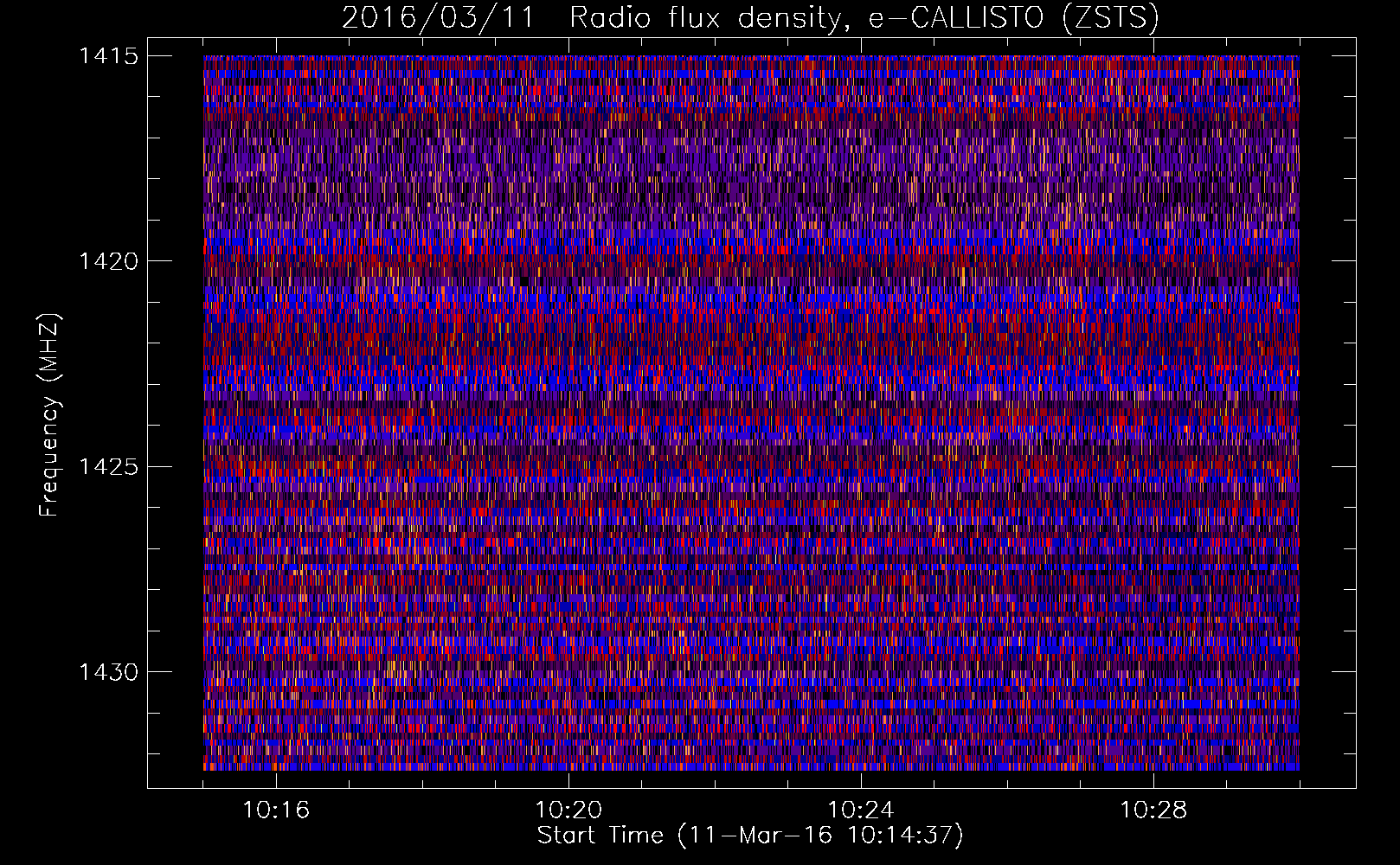Click the '1415' frequency axis label

click(108, 56)
